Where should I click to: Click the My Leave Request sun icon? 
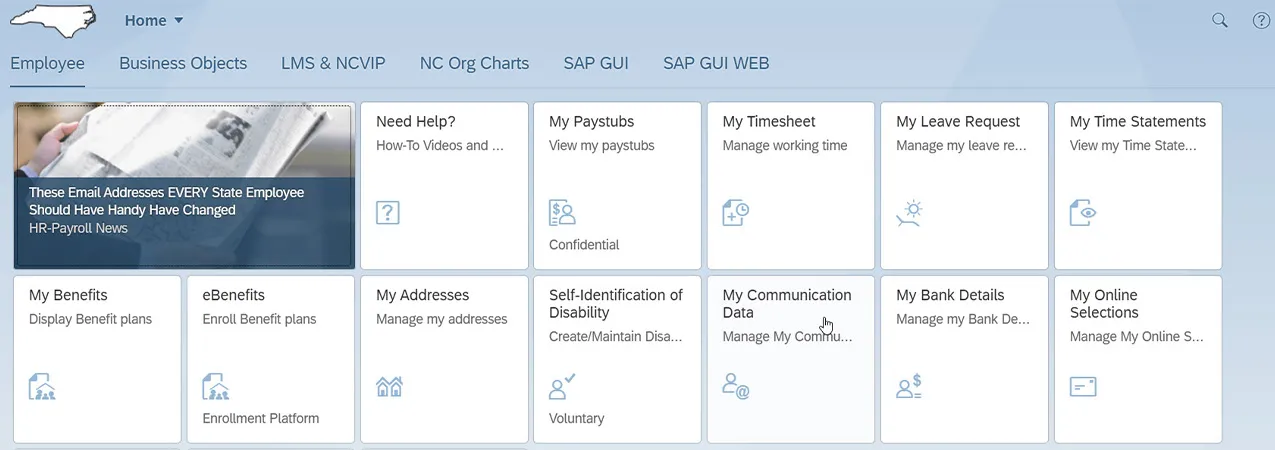(x=909, y=212)
